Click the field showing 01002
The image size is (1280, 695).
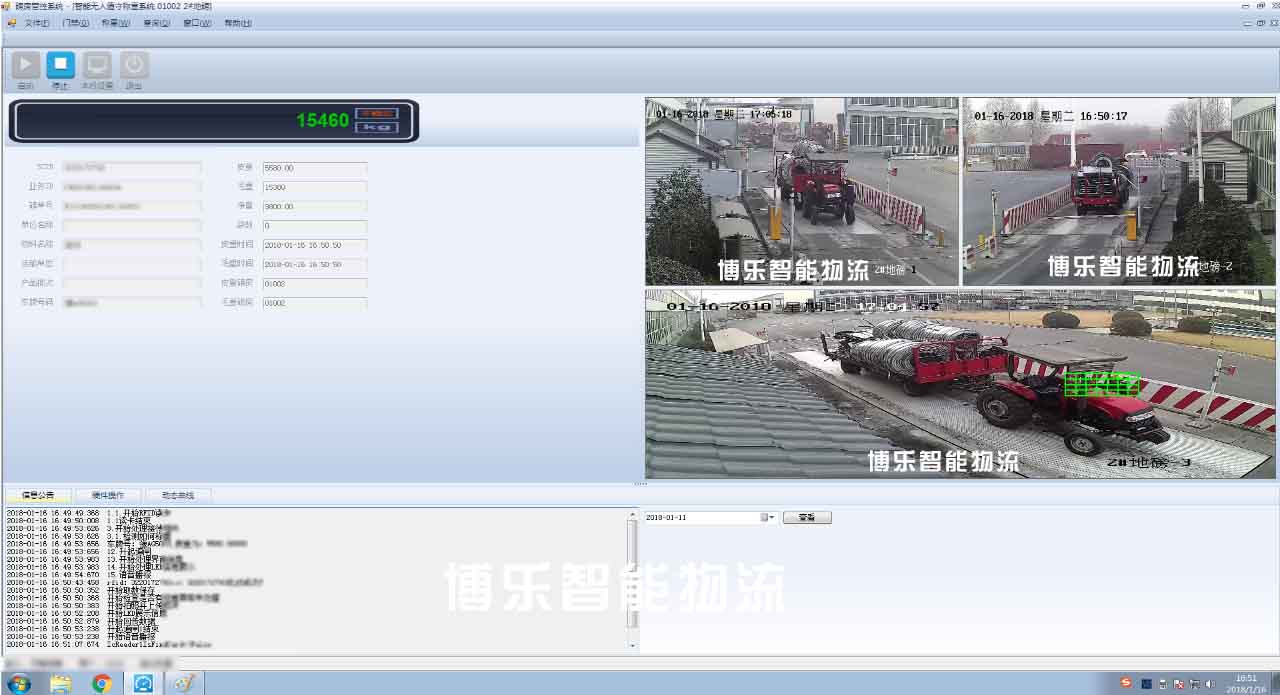[x=315, y=303]
